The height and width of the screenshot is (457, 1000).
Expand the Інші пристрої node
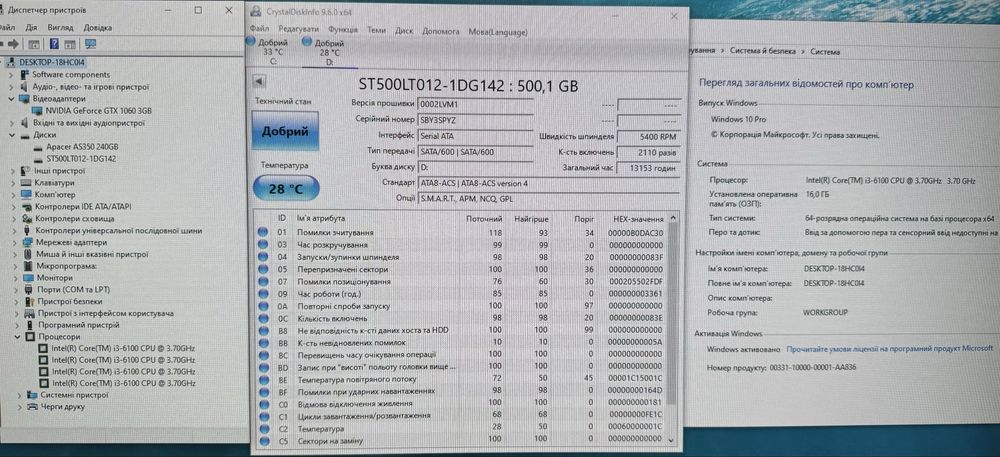[x=13, y=171]
